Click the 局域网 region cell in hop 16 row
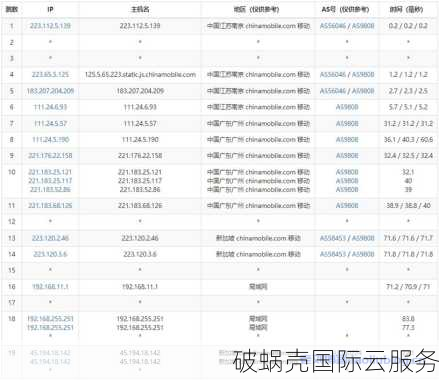This screenshot has height=380, width=439. pyautogui.click(x=258, y=286)
